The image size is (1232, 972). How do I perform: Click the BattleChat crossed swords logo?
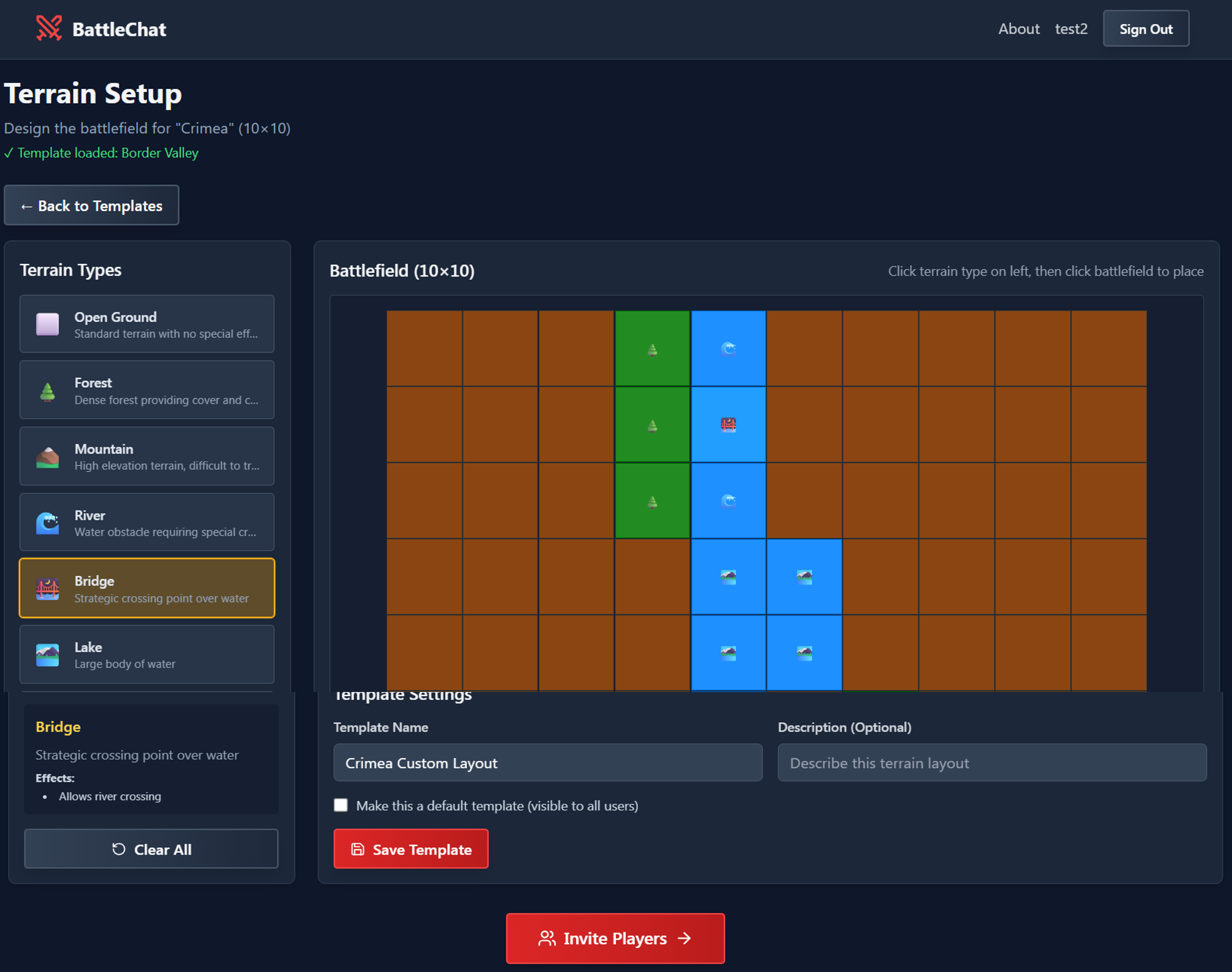(49, 28)
